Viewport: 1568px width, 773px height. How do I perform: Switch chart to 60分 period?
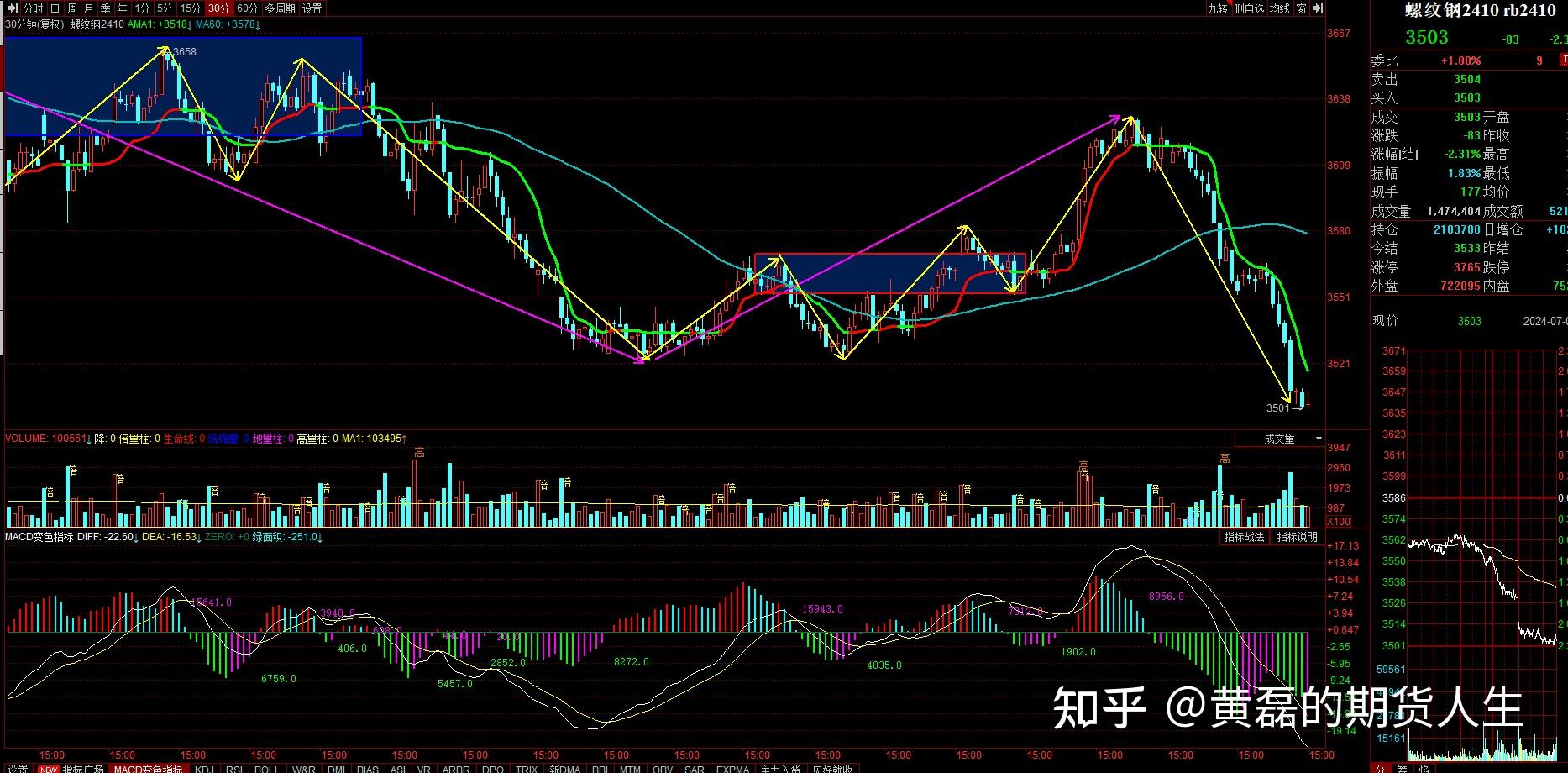pyautogui.click(x=248, y=8)
